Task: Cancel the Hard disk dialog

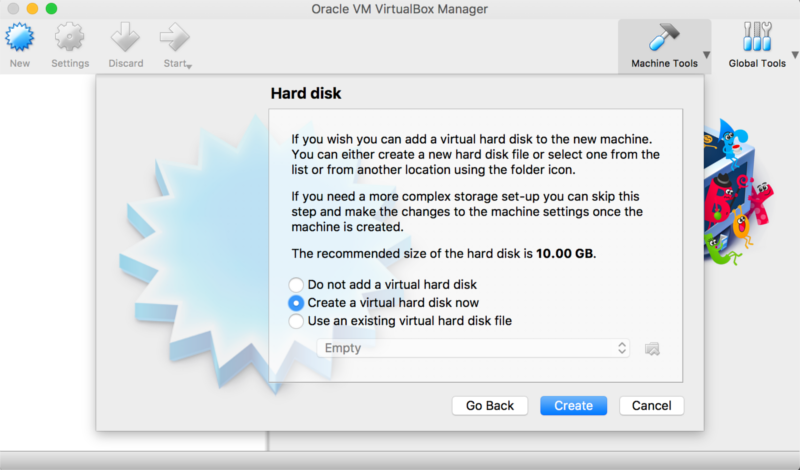Action: click(651, 405)
